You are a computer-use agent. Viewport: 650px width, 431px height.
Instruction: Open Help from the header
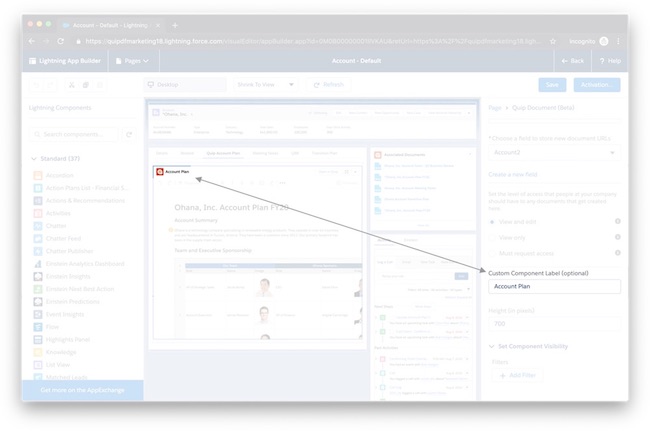(x=610, y=61)
